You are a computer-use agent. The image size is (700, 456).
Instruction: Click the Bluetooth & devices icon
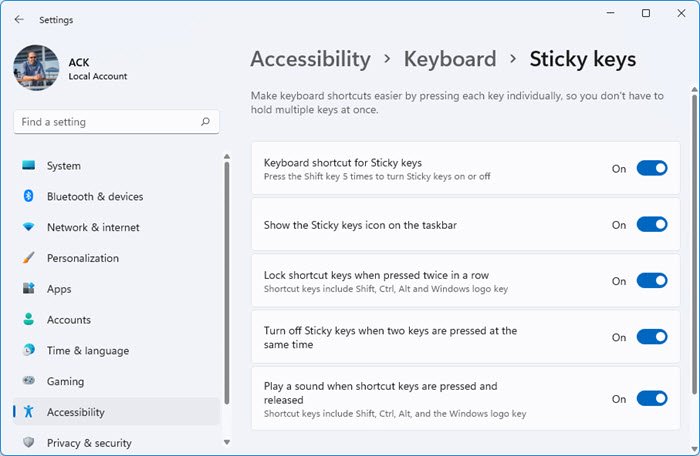(28, 197)
